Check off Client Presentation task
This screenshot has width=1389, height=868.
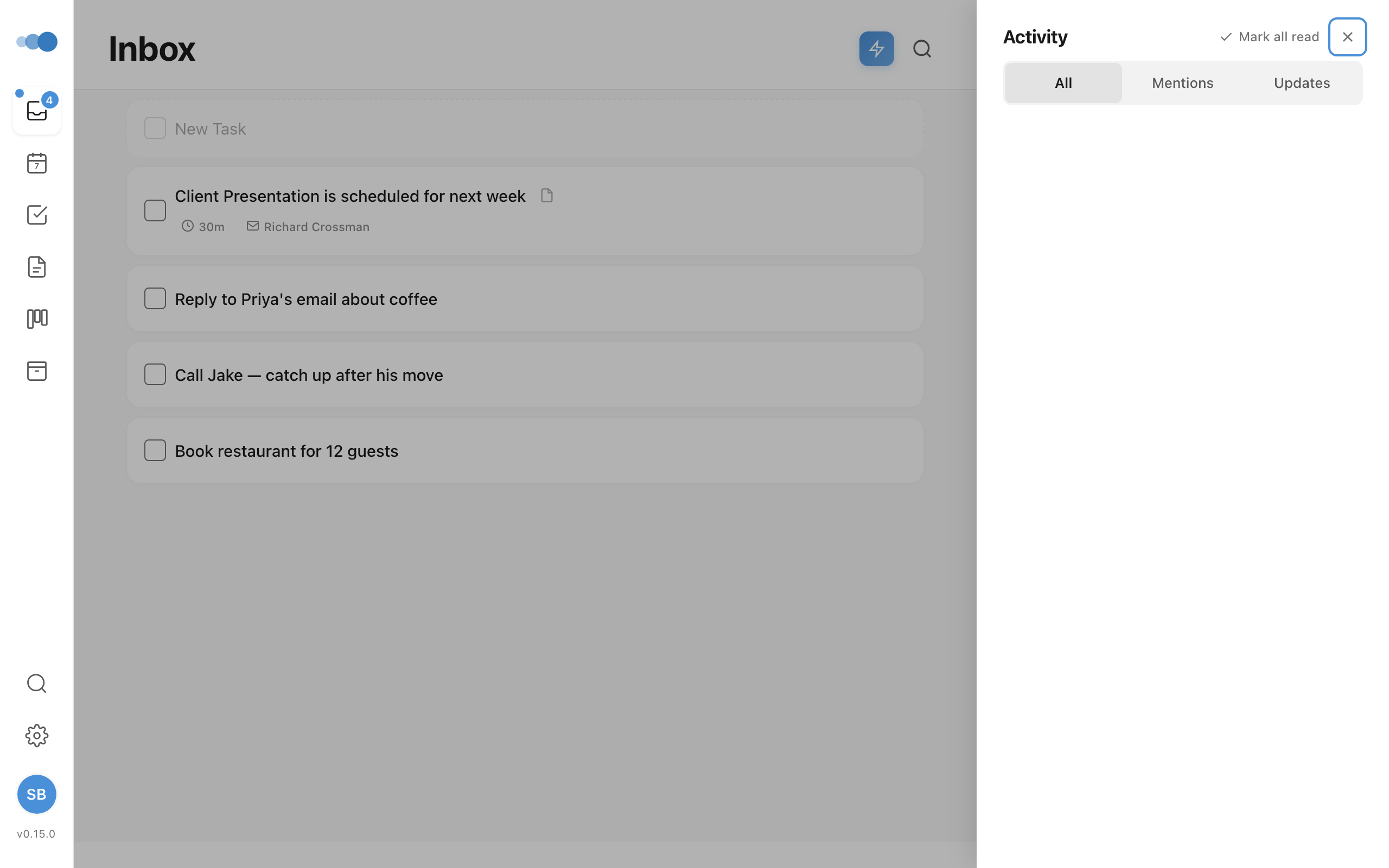point(155,210)
